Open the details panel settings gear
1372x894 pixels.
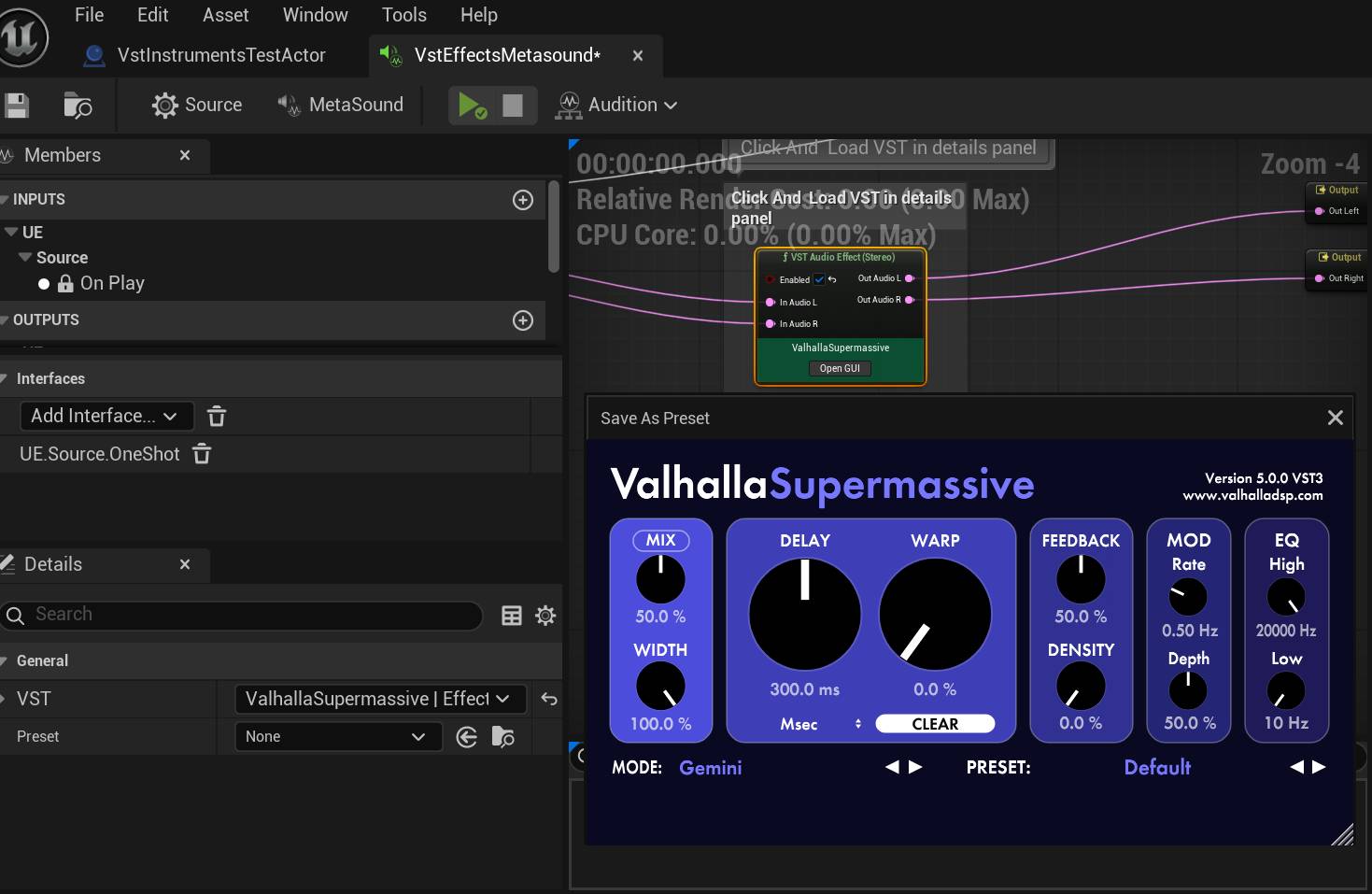(x=545, y=615)
